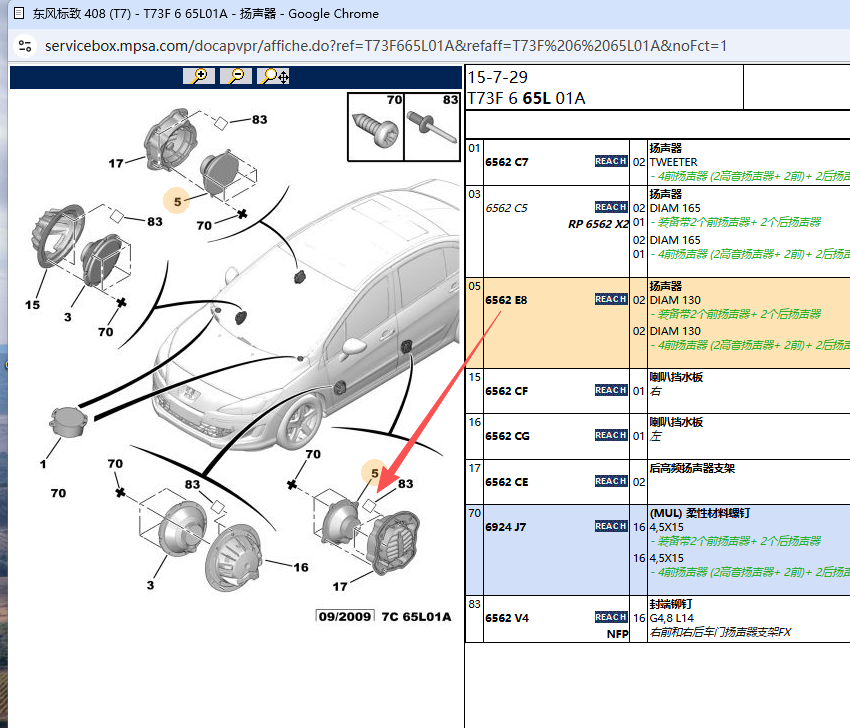
Task: Select the zoom and pan magnifier tool
Action: [274, 76]
